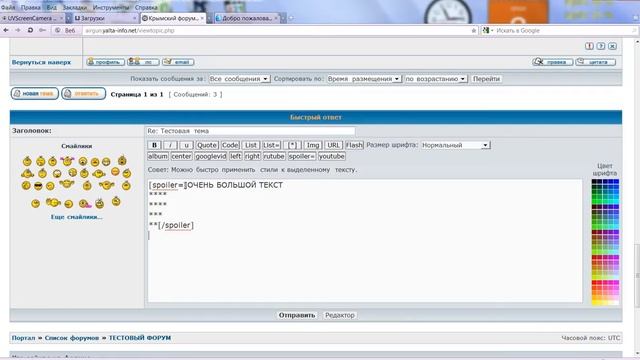Screen dimensions: 640x360
Task: Insert youtube BBCode tag
Action: (331, 156)
